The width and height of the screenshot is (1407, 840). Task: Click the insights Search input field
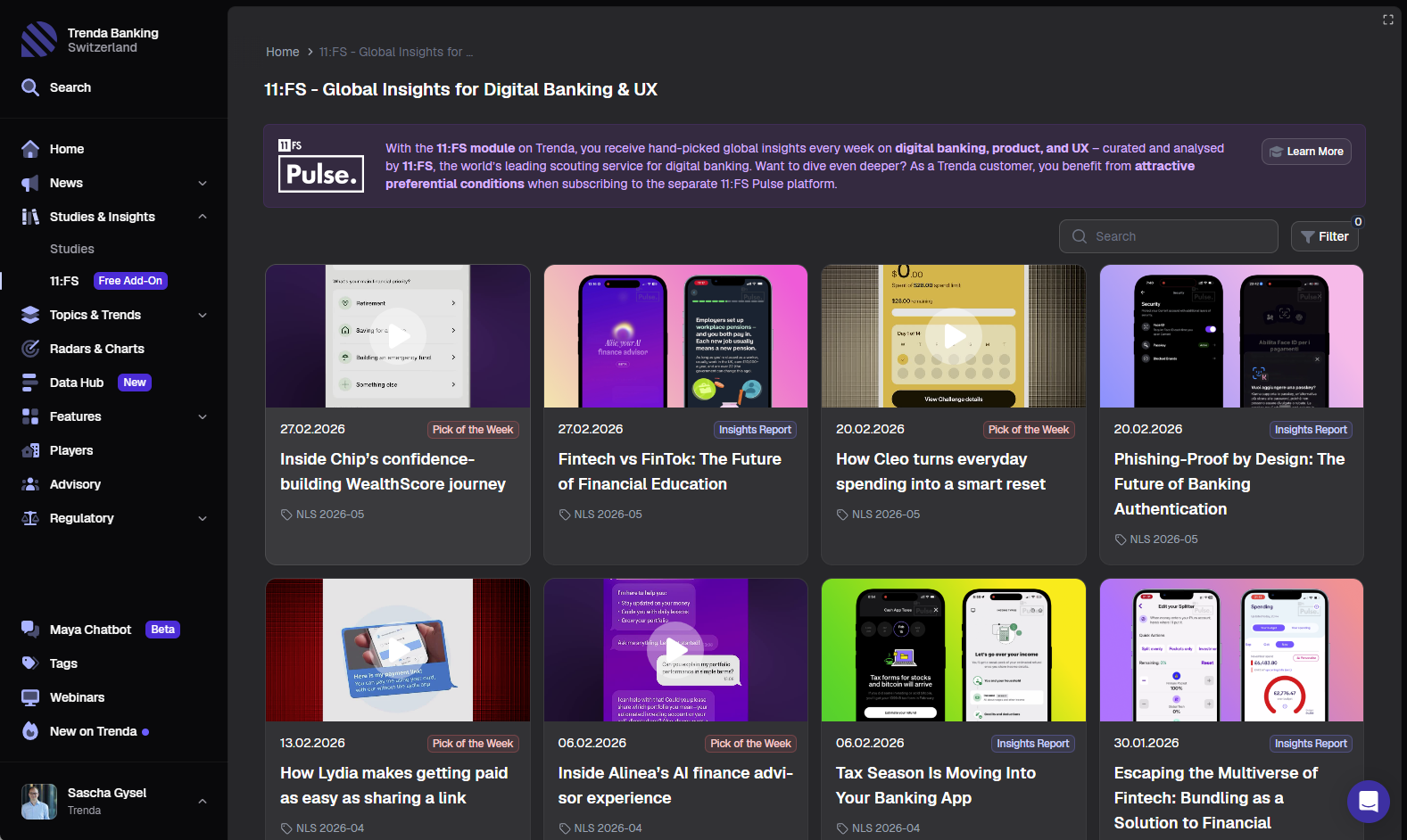[1169, 236]
